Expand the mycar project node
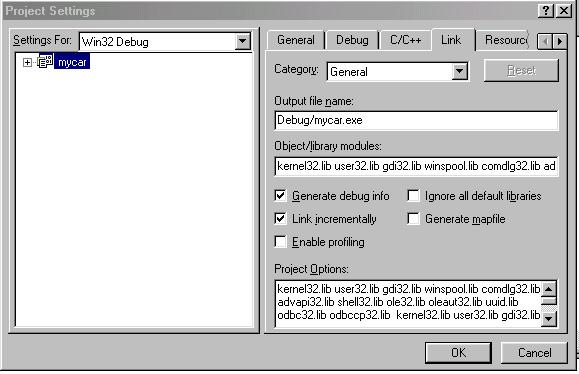The width and height of the screenshot is (579, 374). 27,62
